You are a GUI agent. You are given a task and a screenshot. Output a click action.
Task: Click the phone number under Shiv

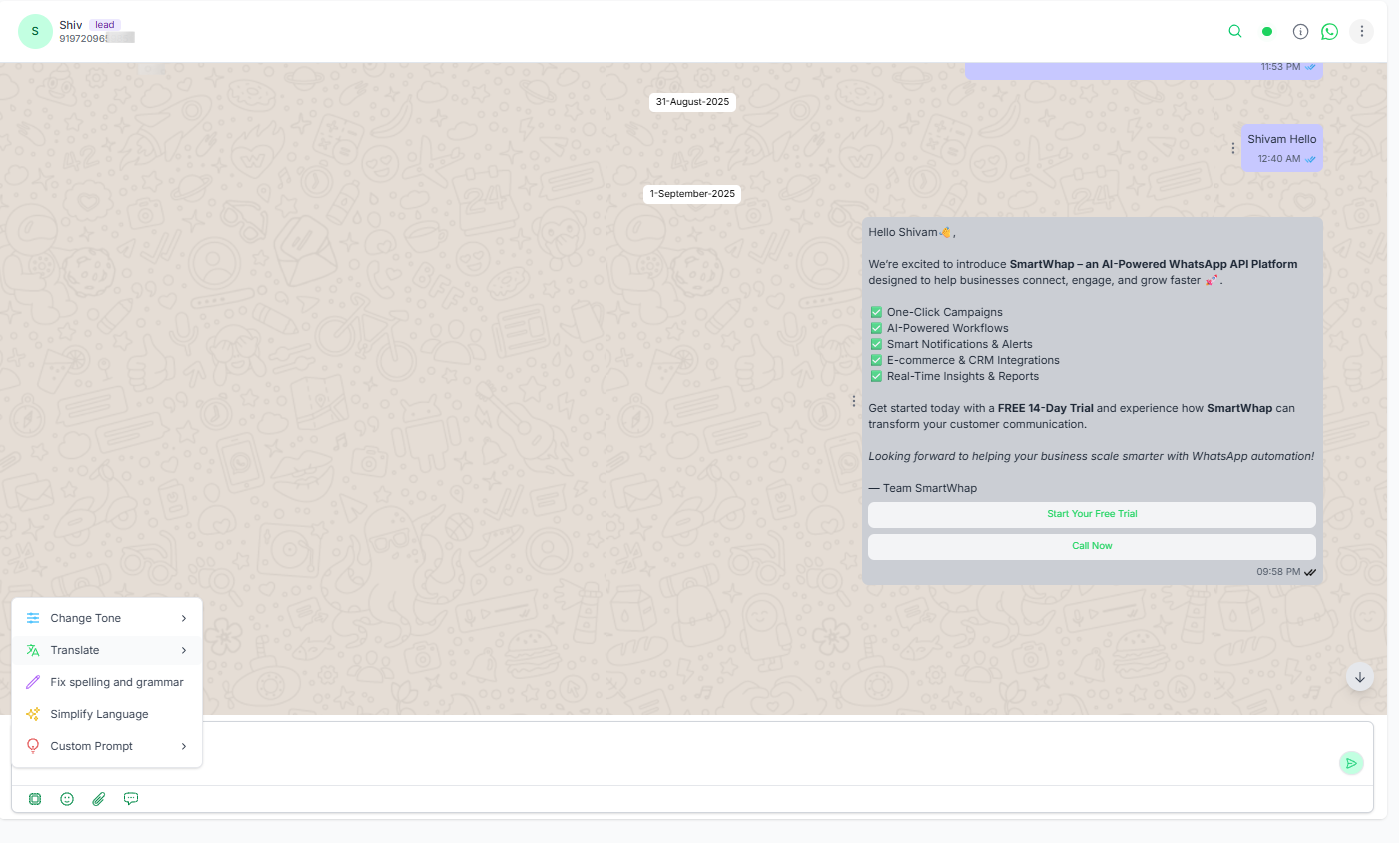point(96,38)
